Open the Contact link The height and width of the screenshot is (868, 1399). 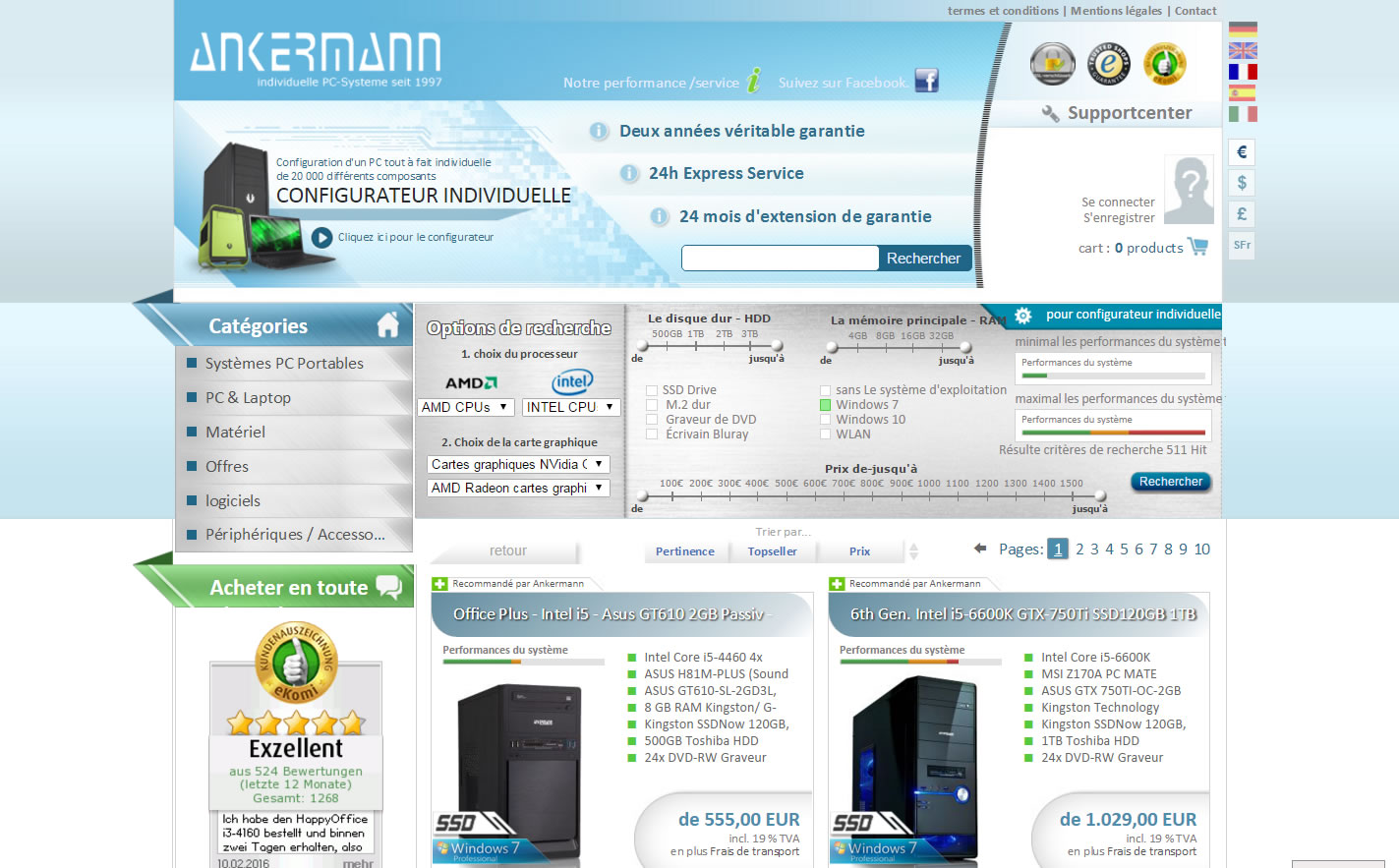[x=1195, y=11]
